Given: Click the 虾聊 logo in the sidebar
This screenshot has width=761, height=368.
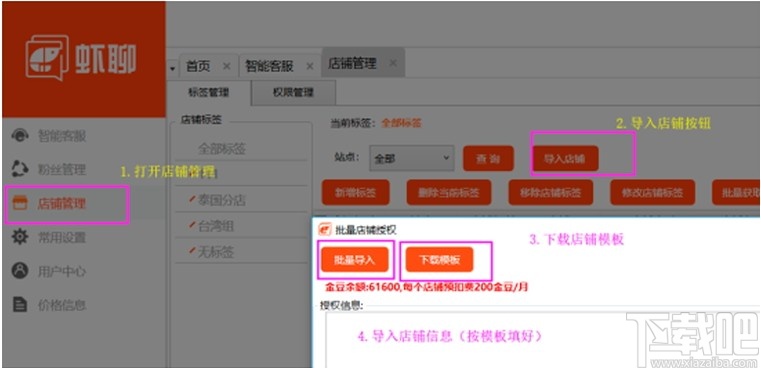Looking at the screenshot, I should (x=81, y=58).
